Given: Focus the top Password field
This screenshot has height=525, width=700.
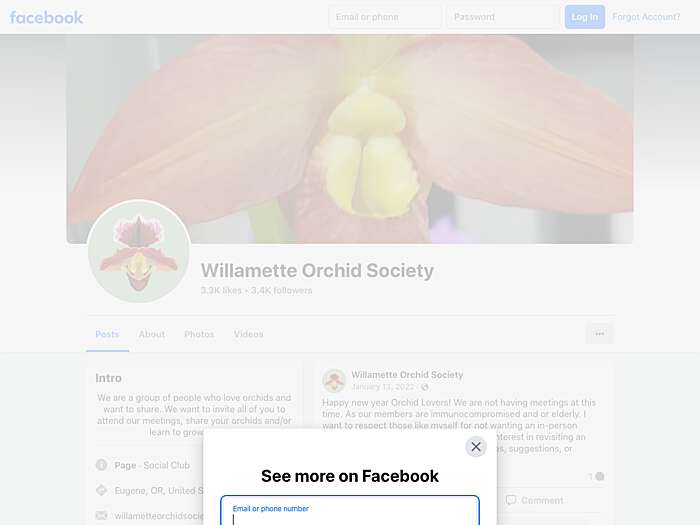Looking at the screenshot, I should pyautogui.click(x=502, y=17).
